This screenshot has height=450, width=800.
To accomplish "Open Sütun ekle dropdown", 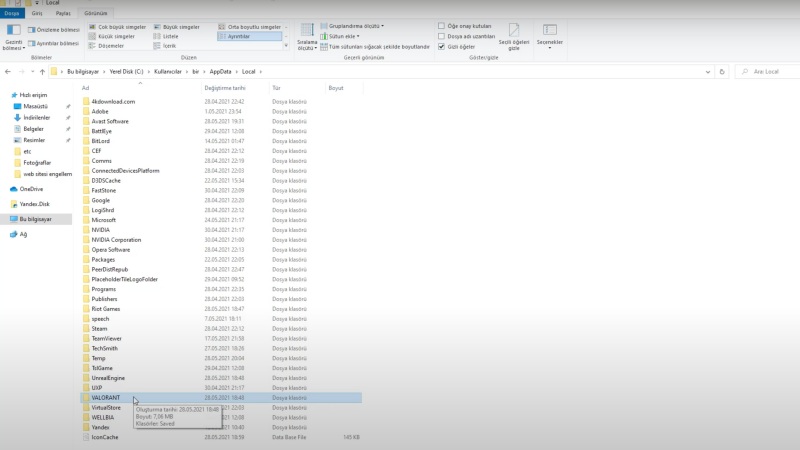I will click(x=340, y=36).
